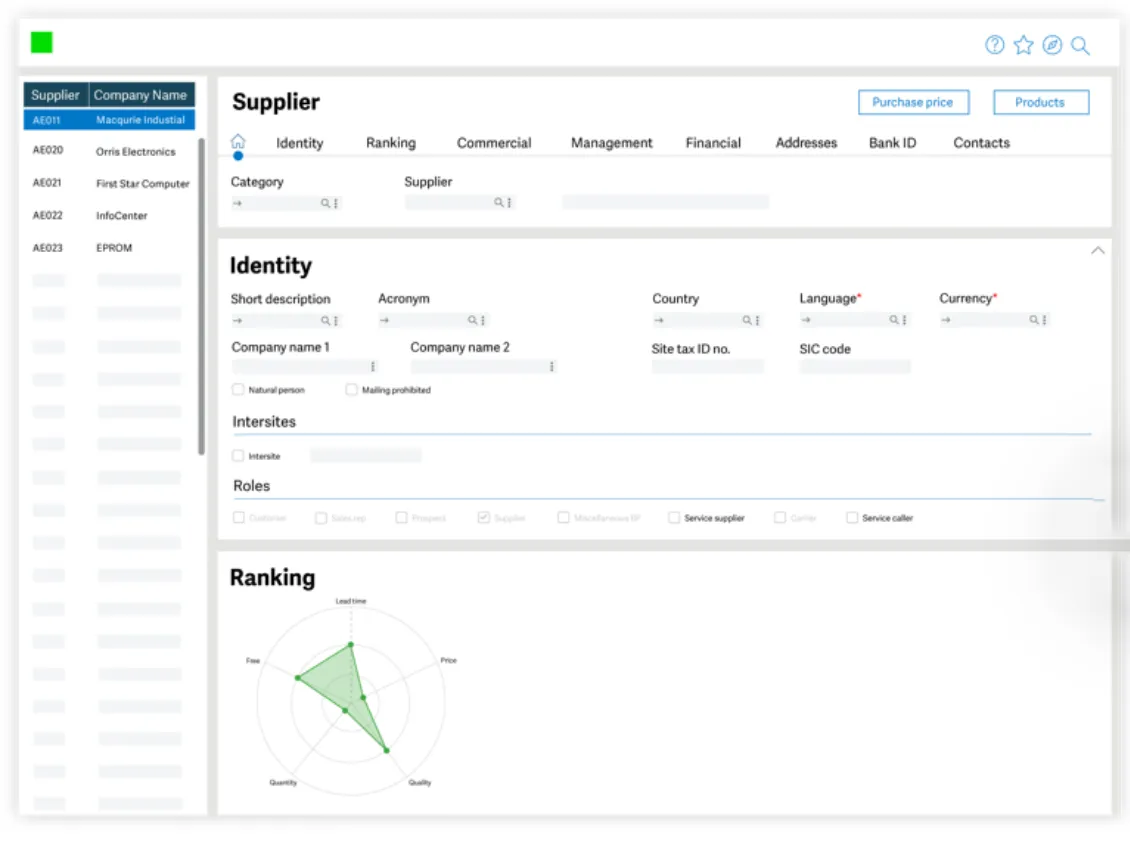This screenshot has width=1130, height=841.
Task: Click the green square logo
Action: [42, 43]
